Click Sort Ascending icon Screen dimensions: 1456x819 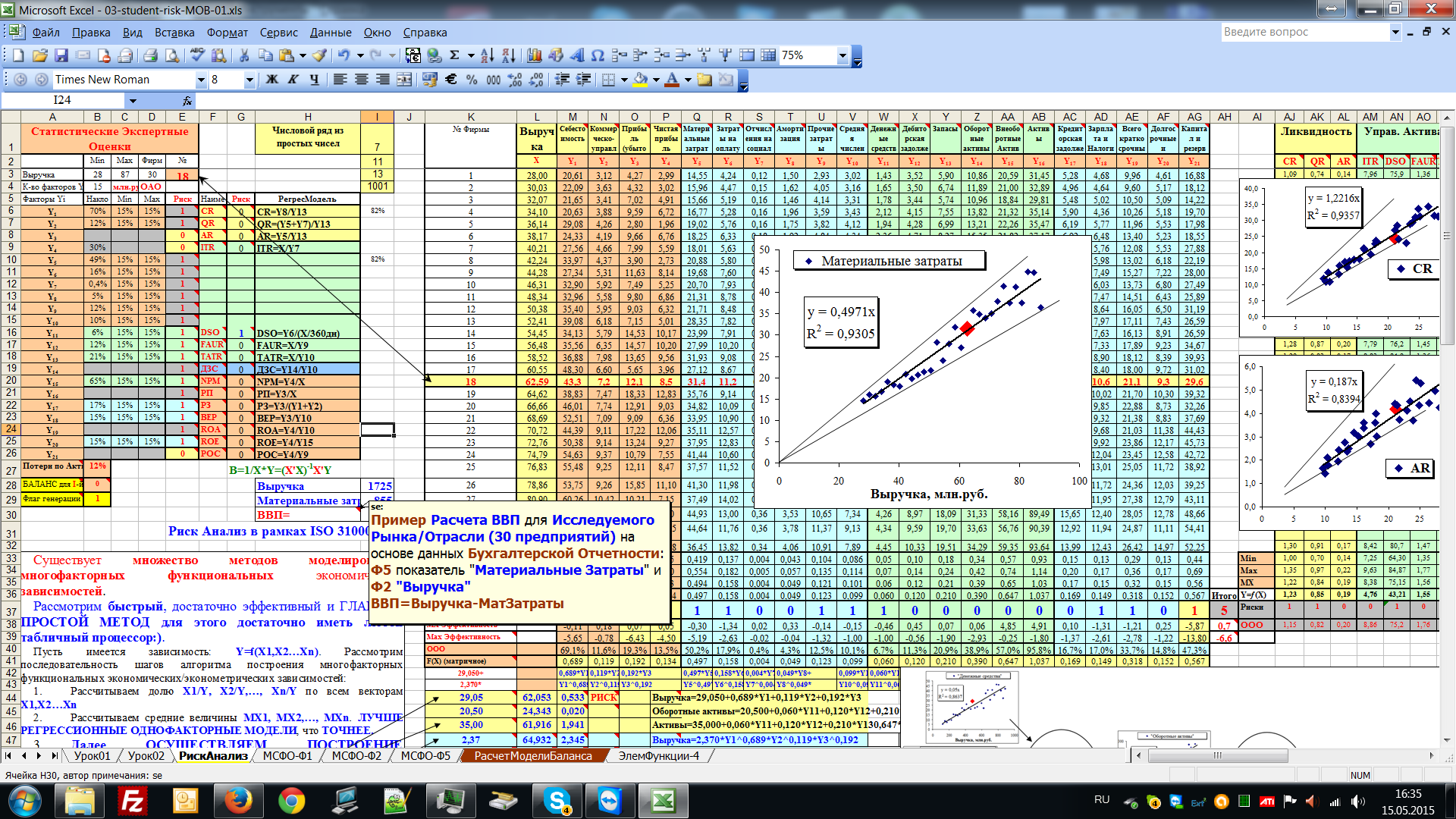pos(487,55)
